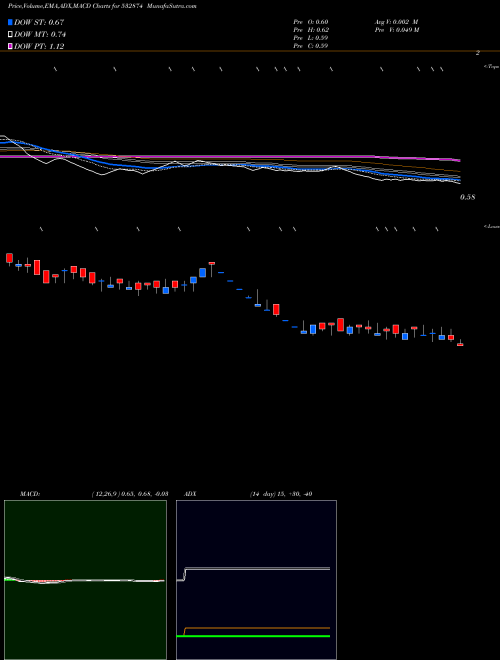Open the ADX indicator chart panel
The height and width of the screenshot is (660, 500).
256,580
